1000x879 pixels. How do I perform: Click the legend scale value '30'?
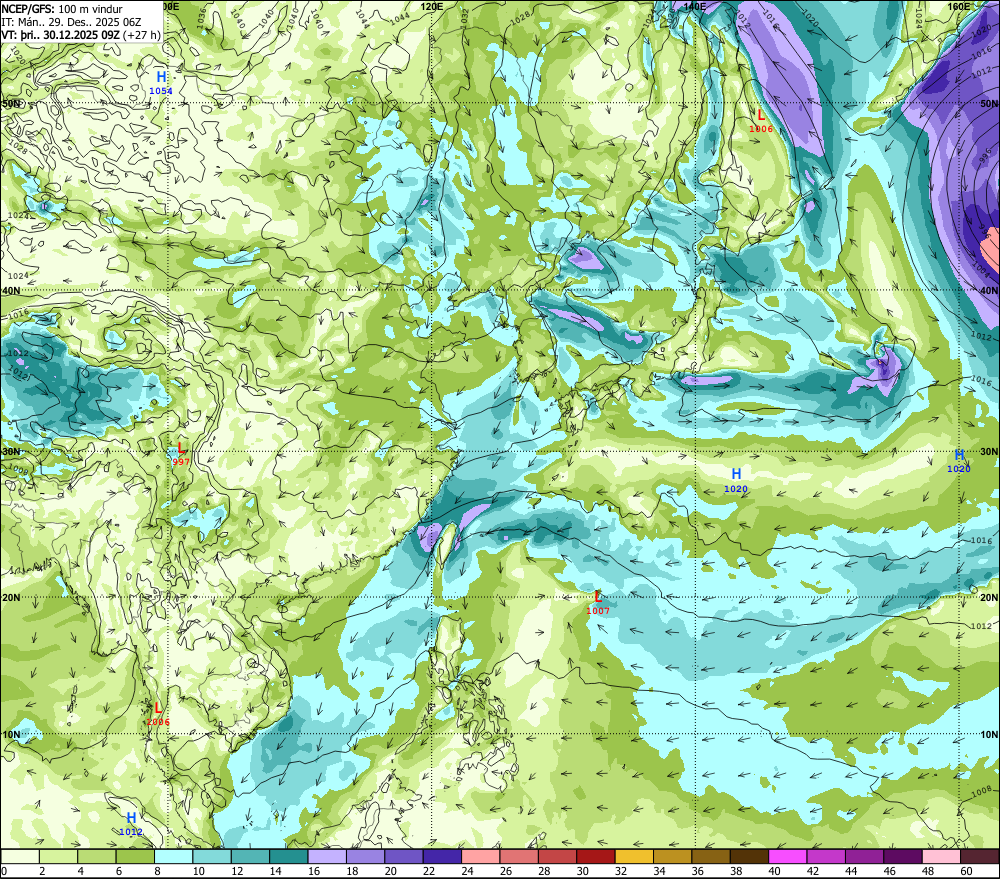pyautogui.click(x=582, y=871)
